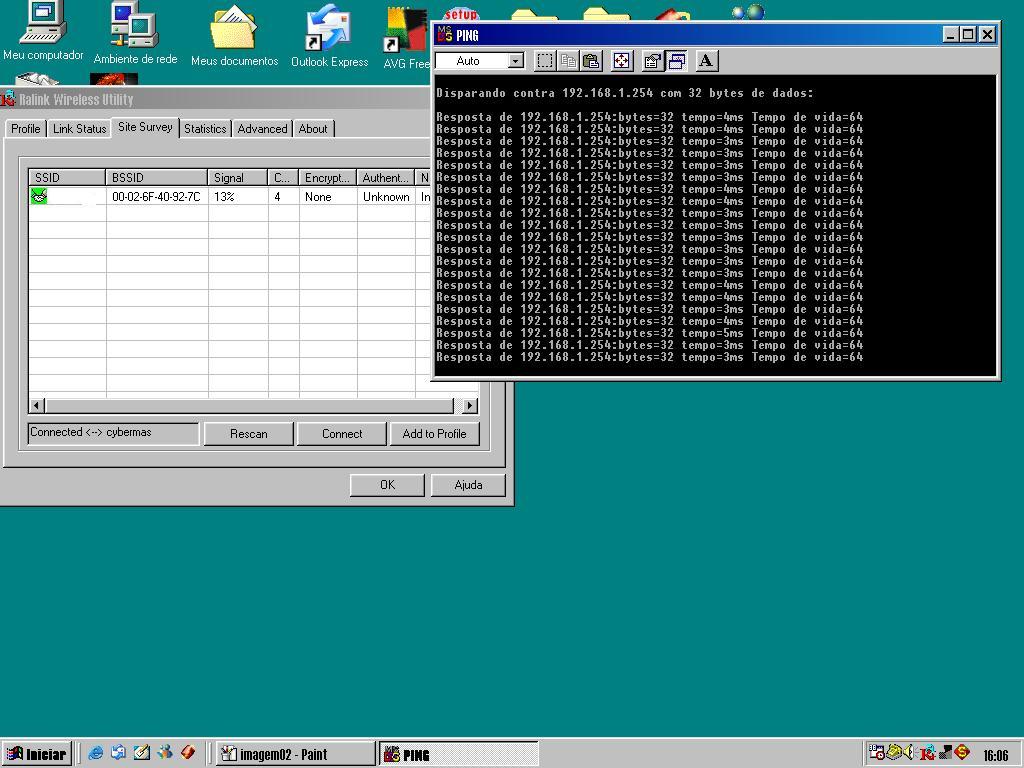Click the Rescan button
Screen dimensions: 1024x768
(249, 434)
